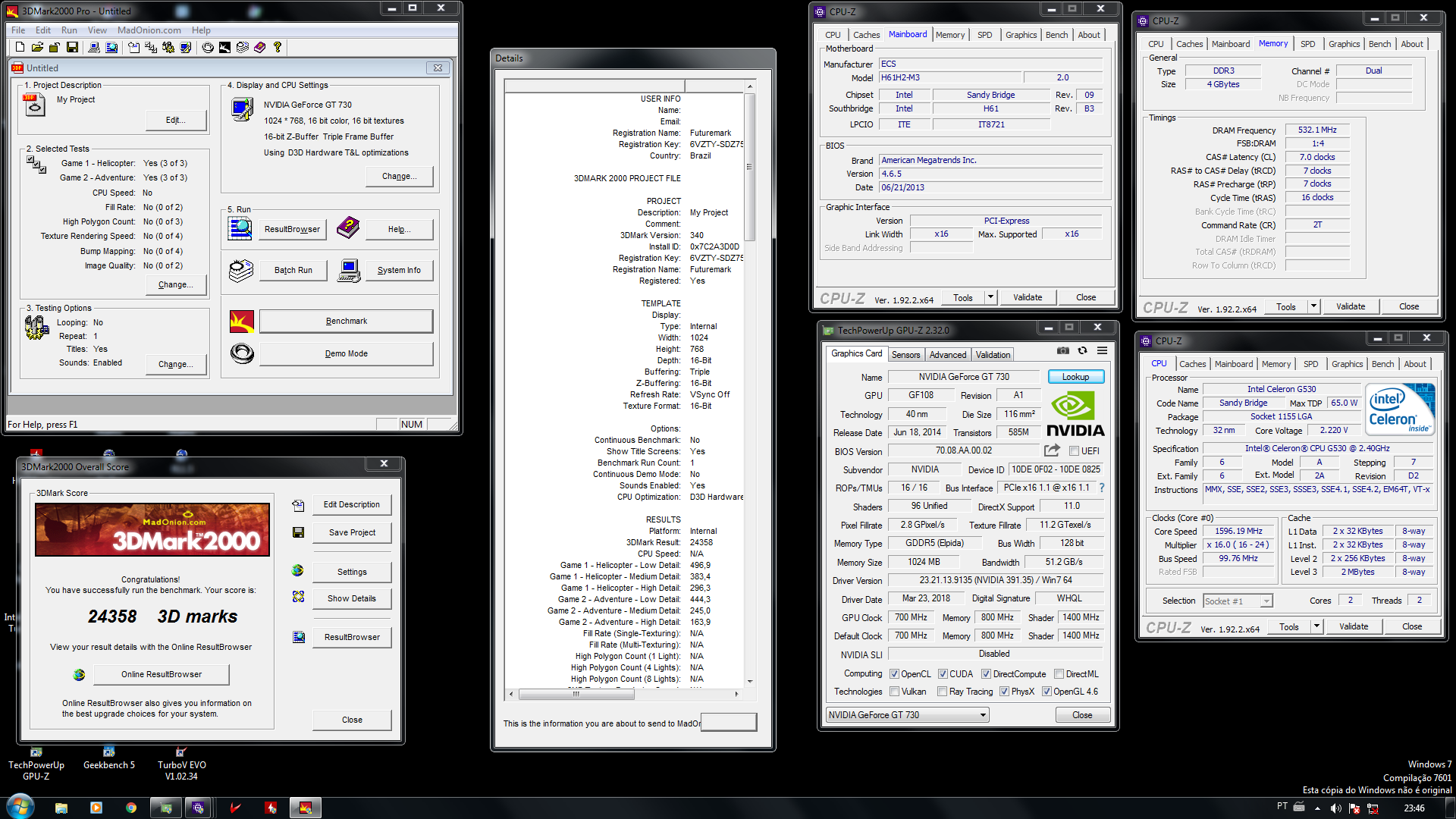Click the Save Project floppy icon in Overall Score
Image resolution: width=1456 pixels, height=819 pixels.
[x=298, y=532]
